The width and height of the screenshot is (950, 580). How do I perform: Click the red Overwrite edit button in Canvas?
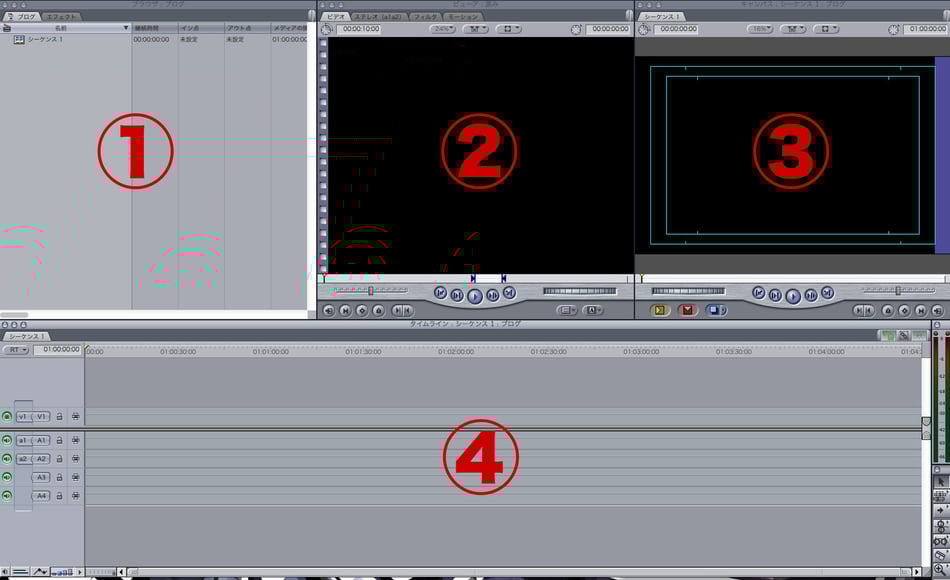[688, 310]
